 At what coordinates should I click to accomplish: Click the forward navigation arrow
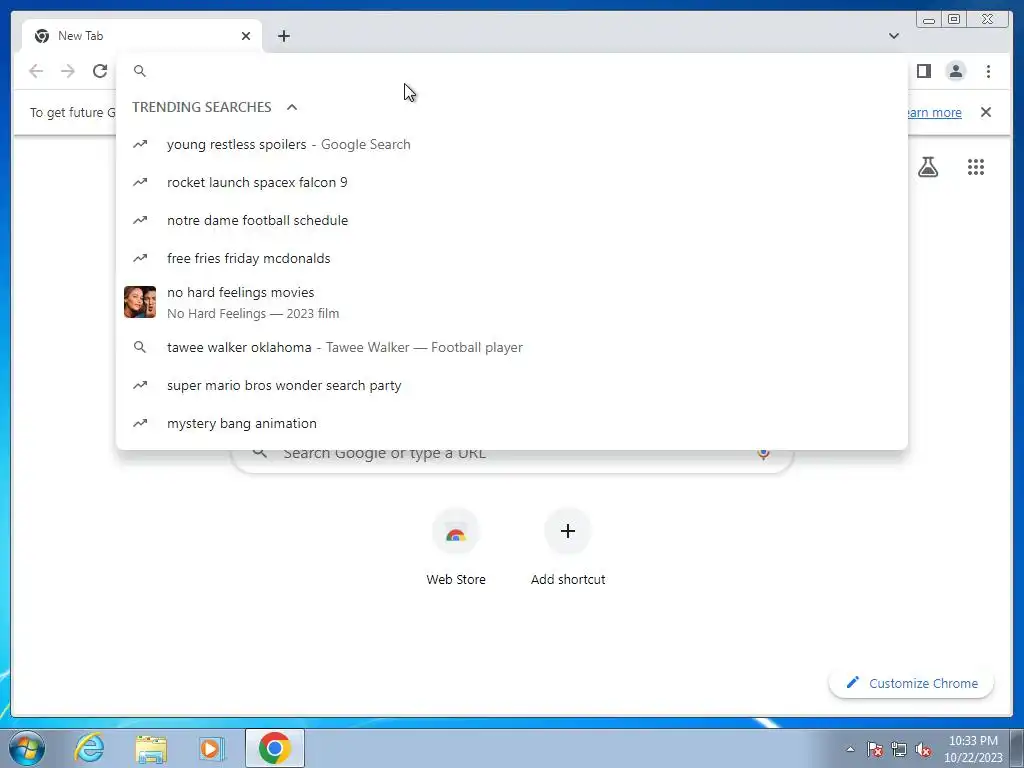[x=68, y=71]
